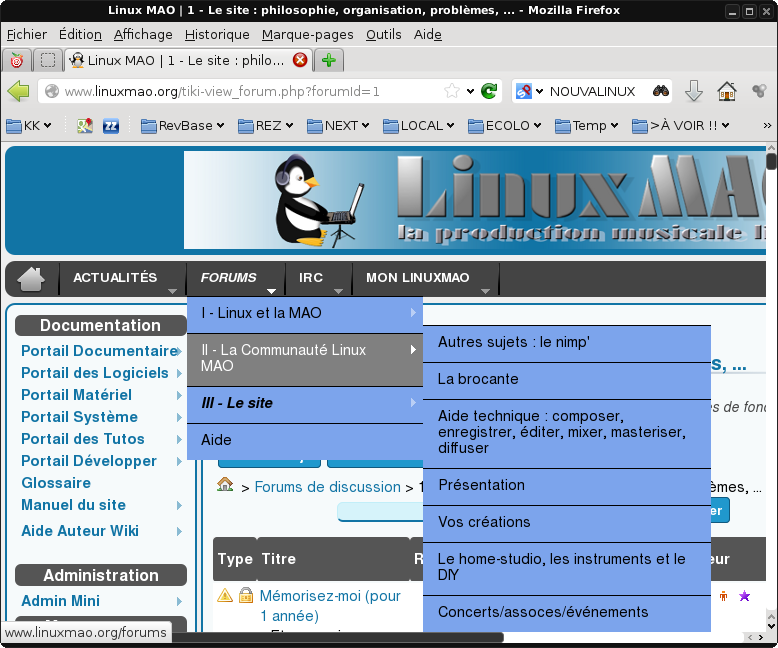Open the Fichier menu
The width and height of the screenshot is (778, 648).
[27, 35]
